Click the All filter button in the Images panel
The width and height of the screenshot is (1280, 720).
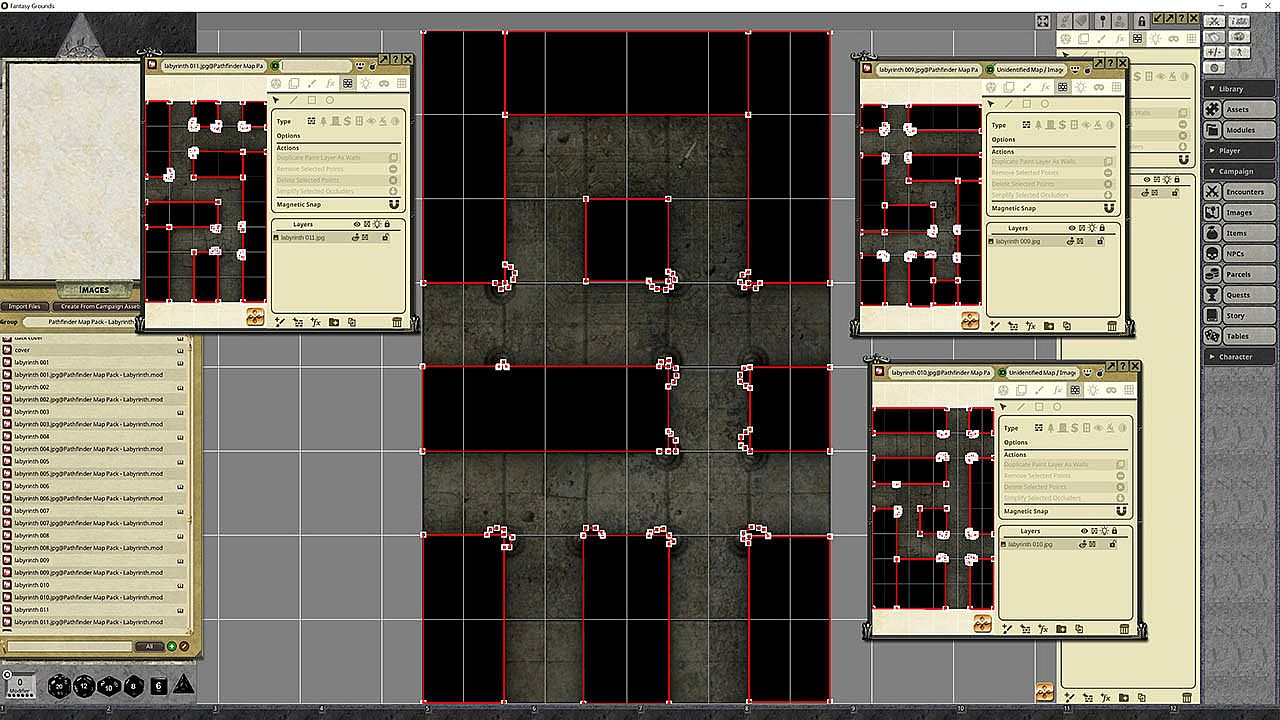pyautogui.click(x=149, y=646)
